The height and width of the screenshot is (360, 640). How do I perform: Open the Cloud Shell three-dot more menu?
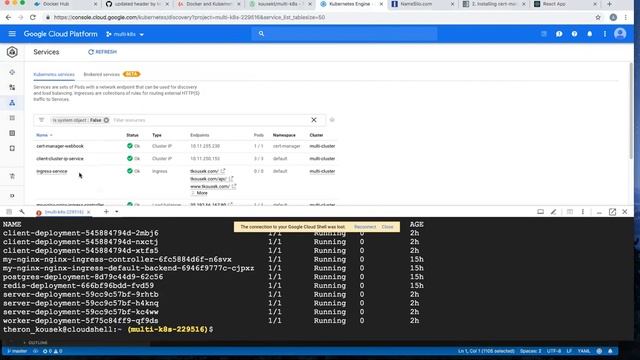583,212
